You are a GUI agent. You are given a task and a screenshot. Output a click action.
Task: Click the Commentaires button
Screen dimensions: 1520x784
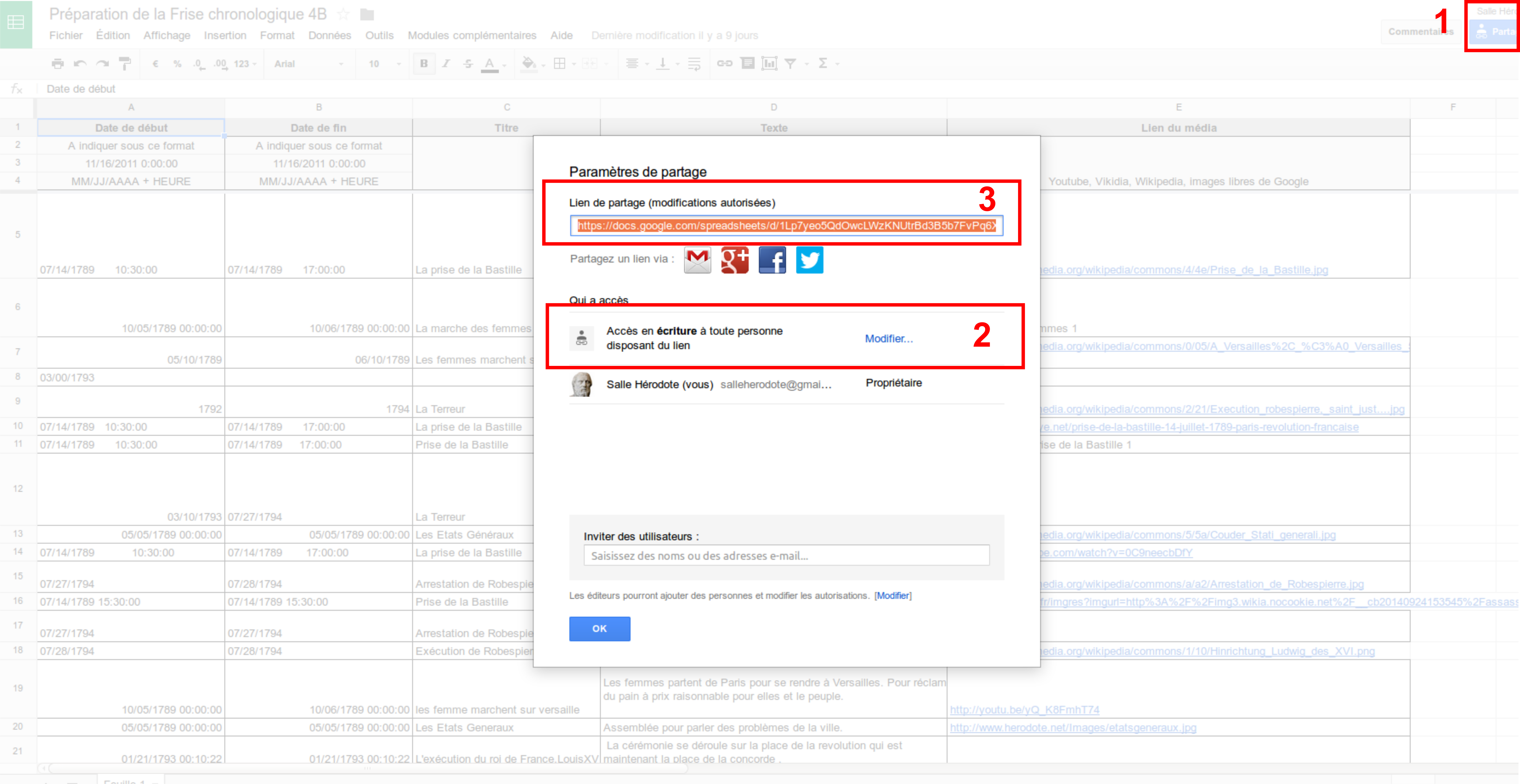(x=1421, y=32)
